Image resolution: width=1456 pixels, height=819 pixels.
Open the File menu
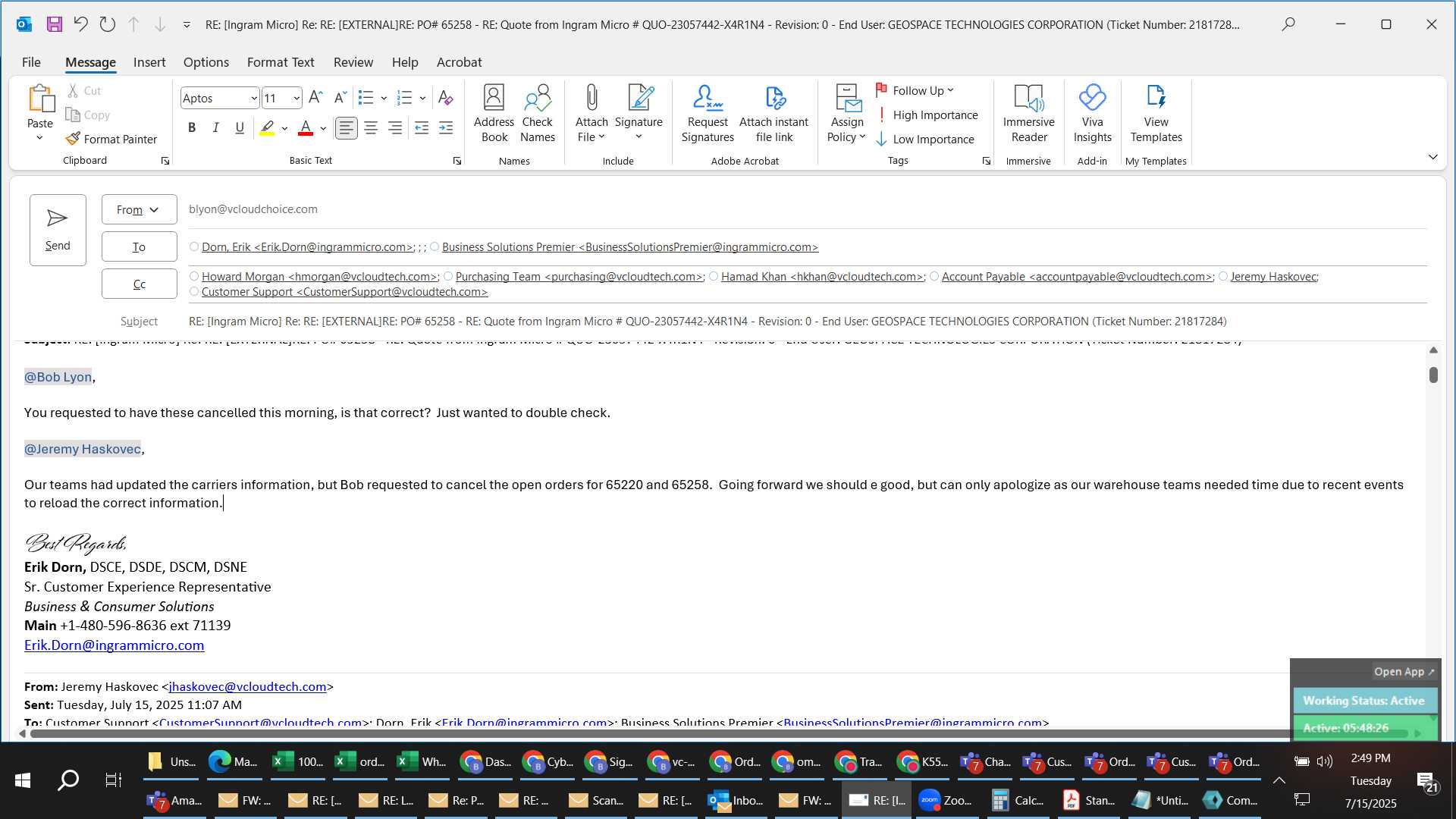[31, 62]
